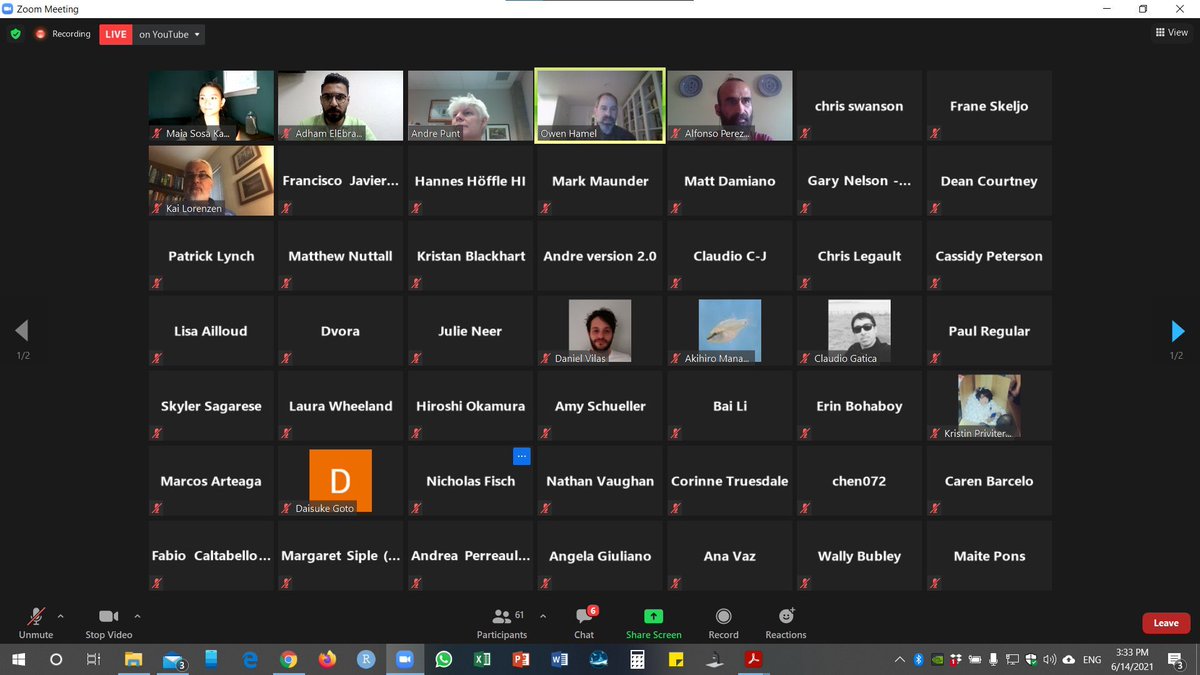The width and height of the screenshot is (1200, 675).
Task: Click the Bluetooth tray icon
Action: click(x=918, y=660)
